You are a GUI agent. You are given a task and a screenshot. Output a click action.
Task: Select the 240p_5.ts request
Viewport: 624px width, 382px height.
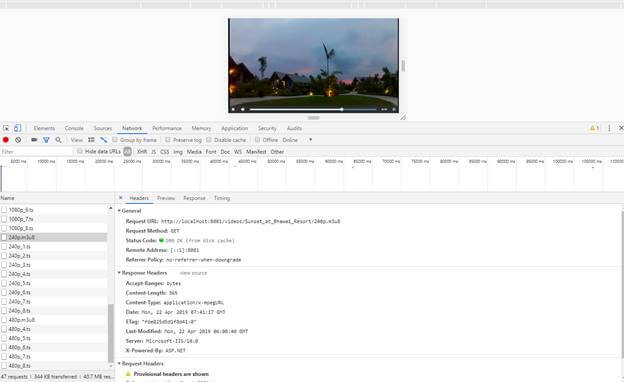(x=54, y=283)
